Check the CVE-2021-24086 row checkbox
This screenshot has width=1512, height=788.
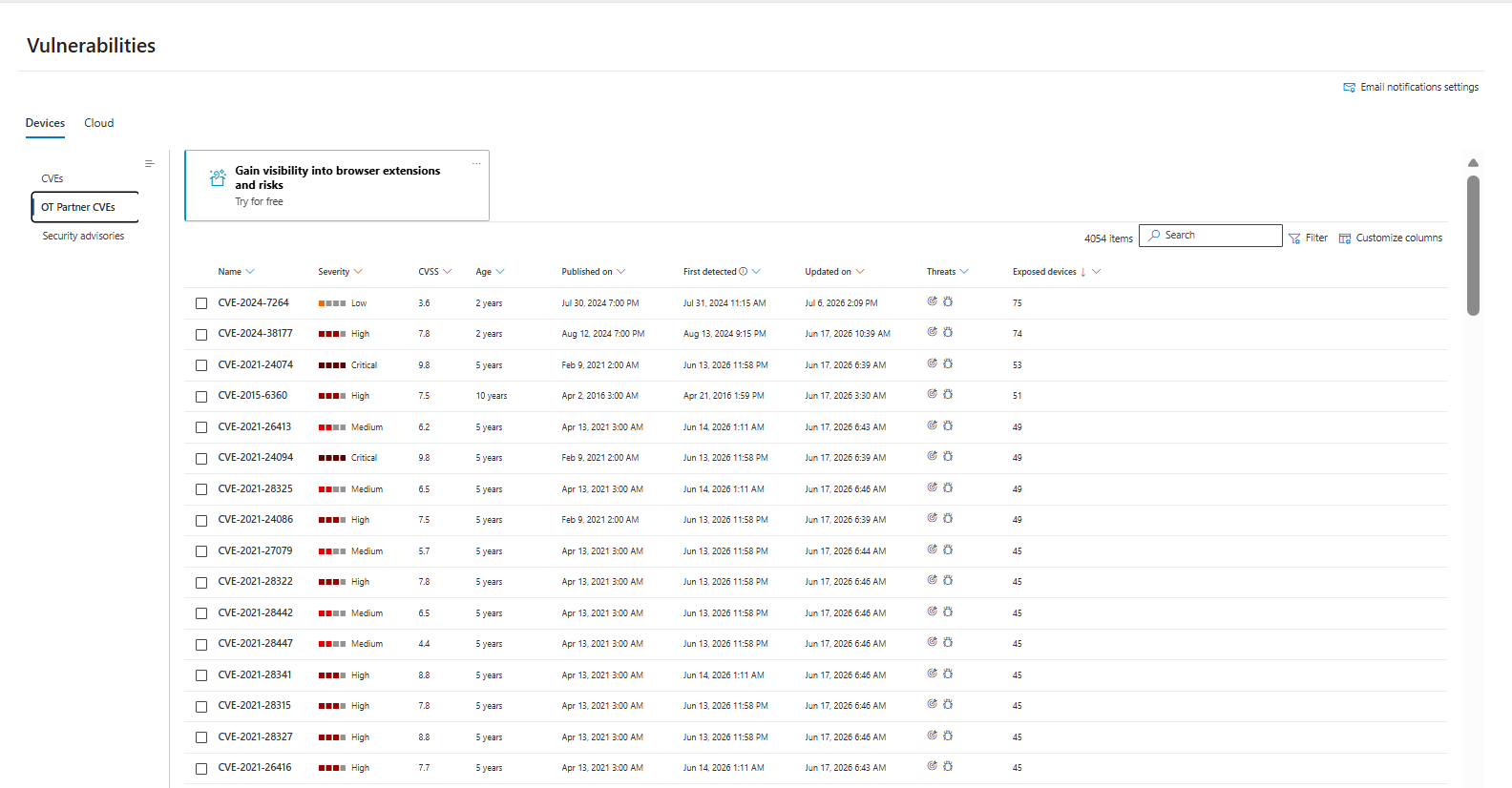pos(201,521)
